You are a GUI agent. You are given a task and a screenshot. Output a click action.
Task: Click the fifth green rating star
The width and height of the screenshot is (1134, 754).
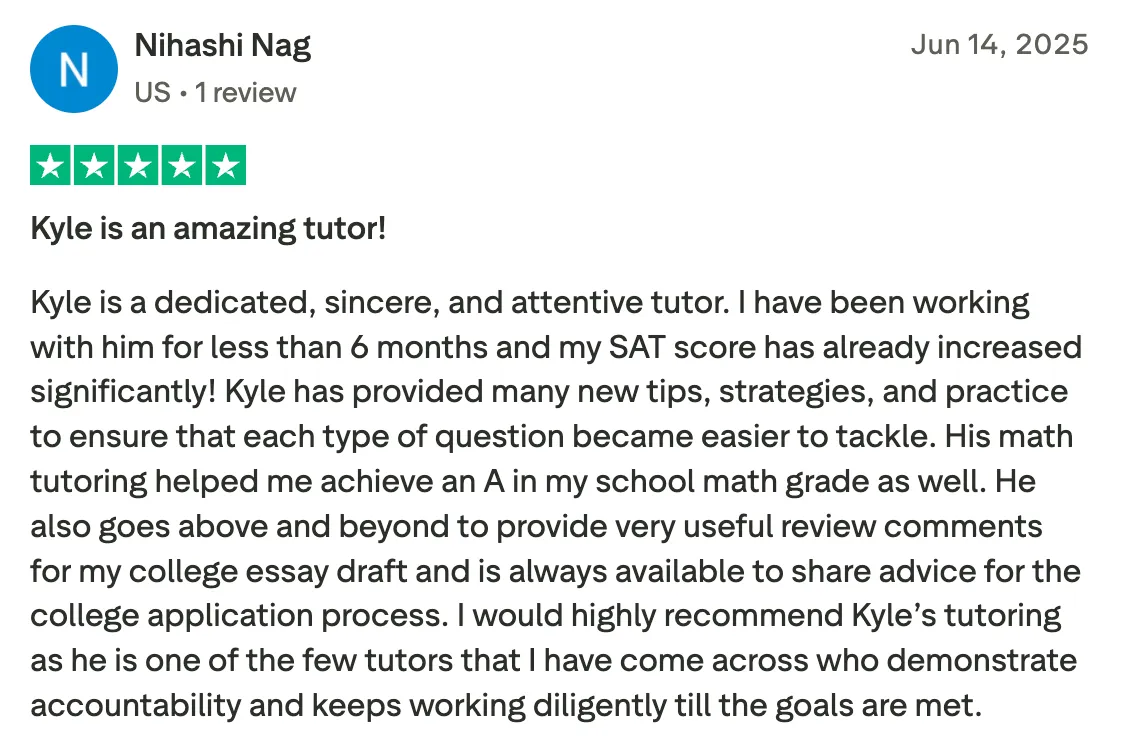tap(226, 166)
